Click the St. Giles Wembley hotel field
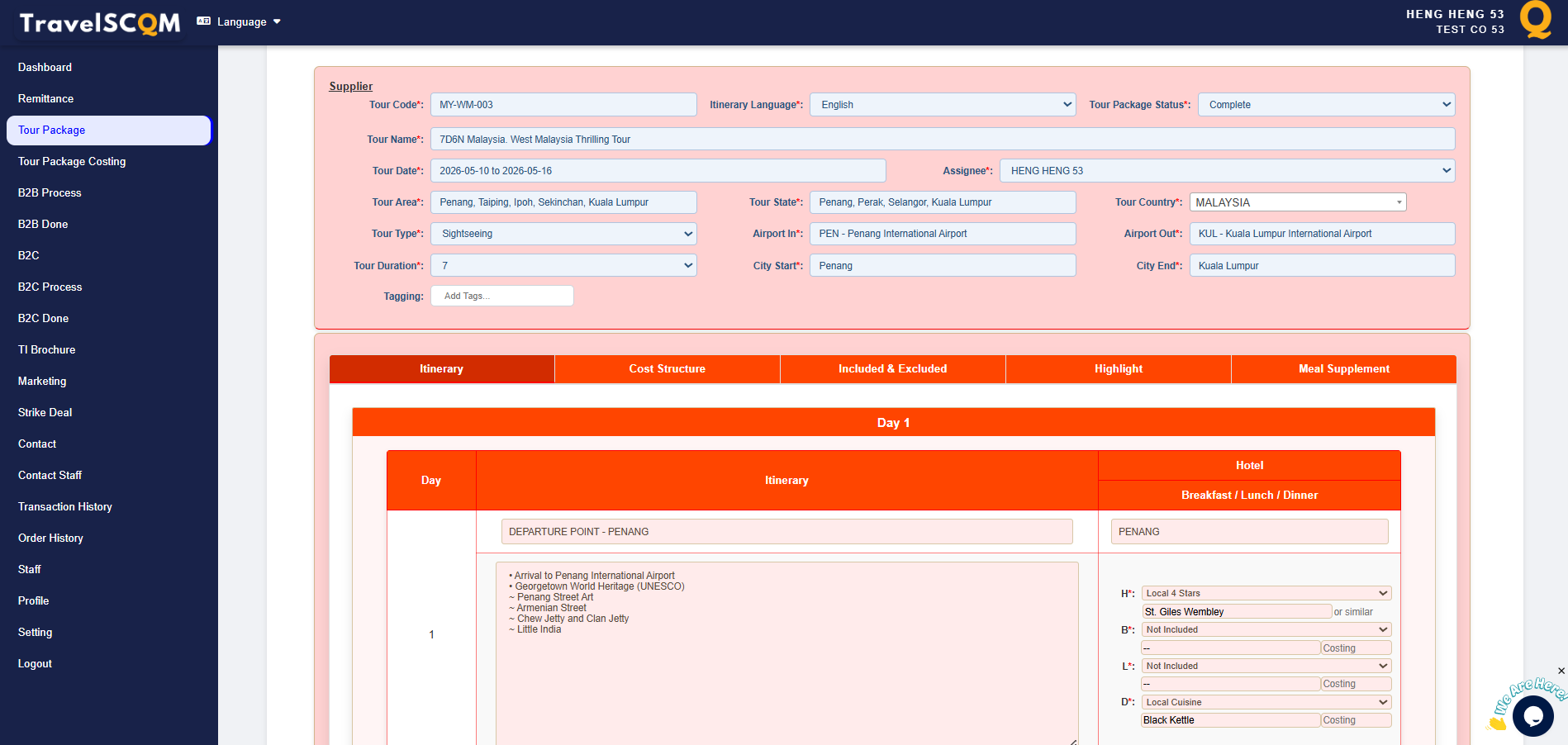 pos(1236,612)
